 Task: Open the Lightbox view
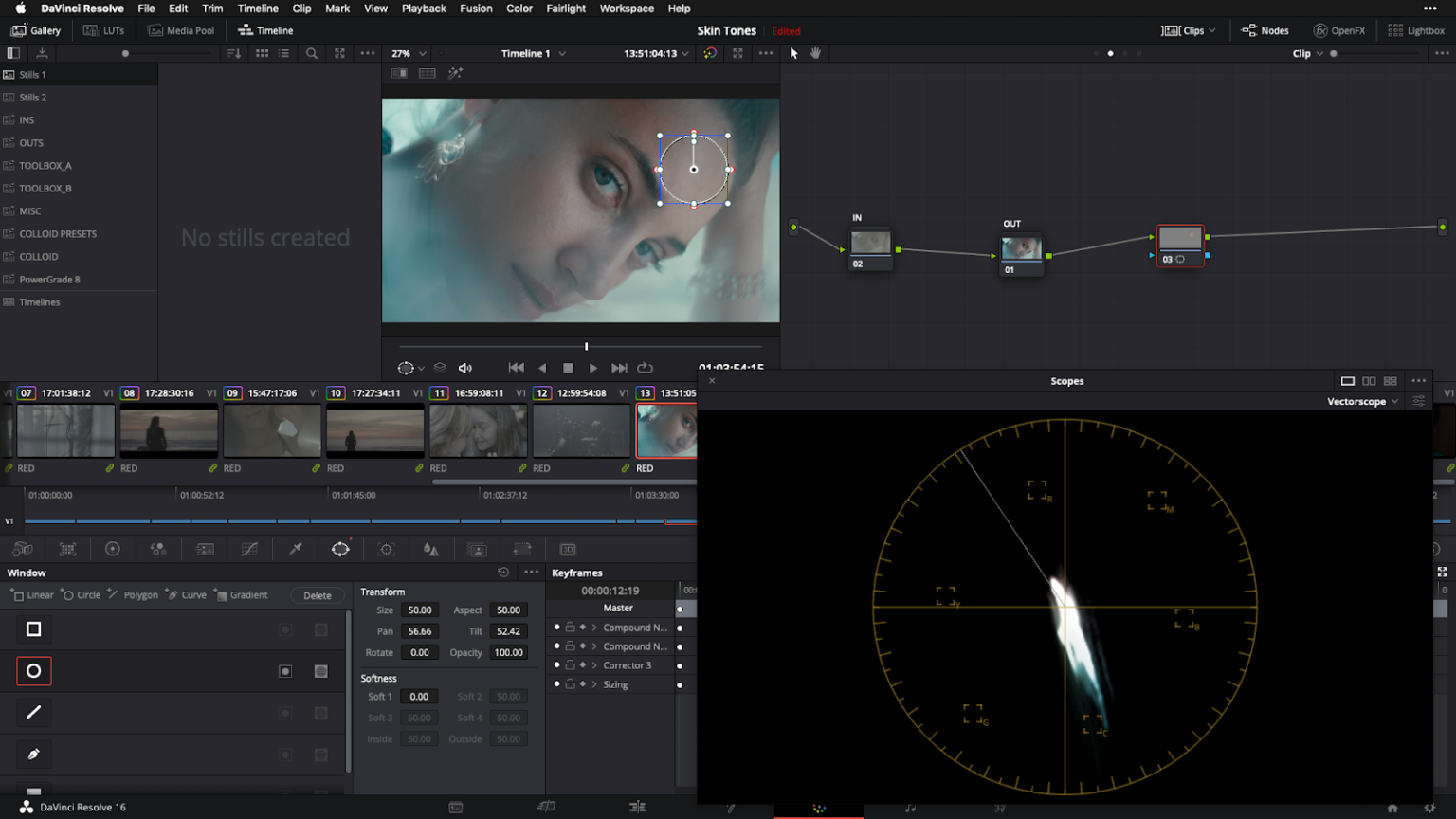[1416, 29]
